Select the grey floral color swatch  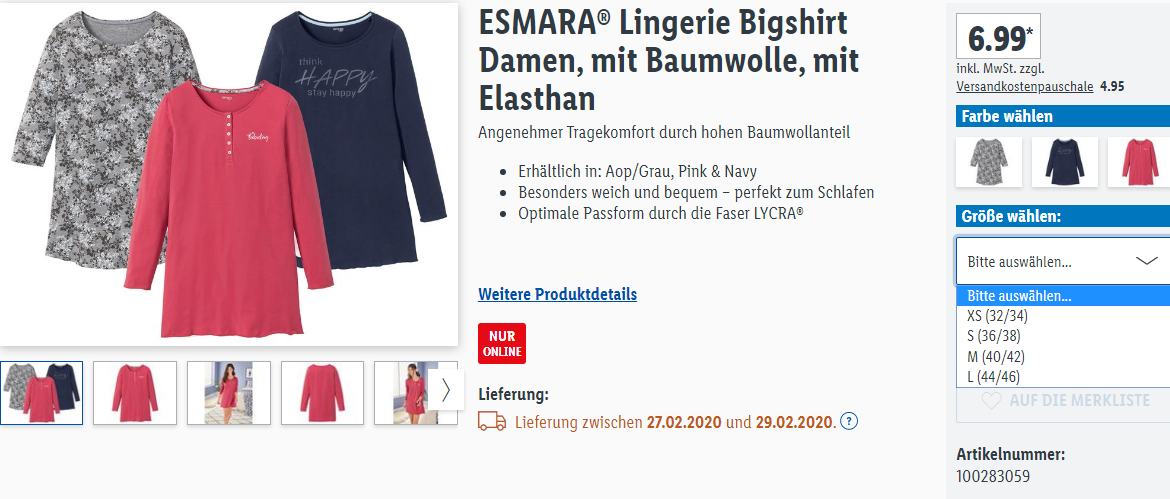click(x=989, y=162)
